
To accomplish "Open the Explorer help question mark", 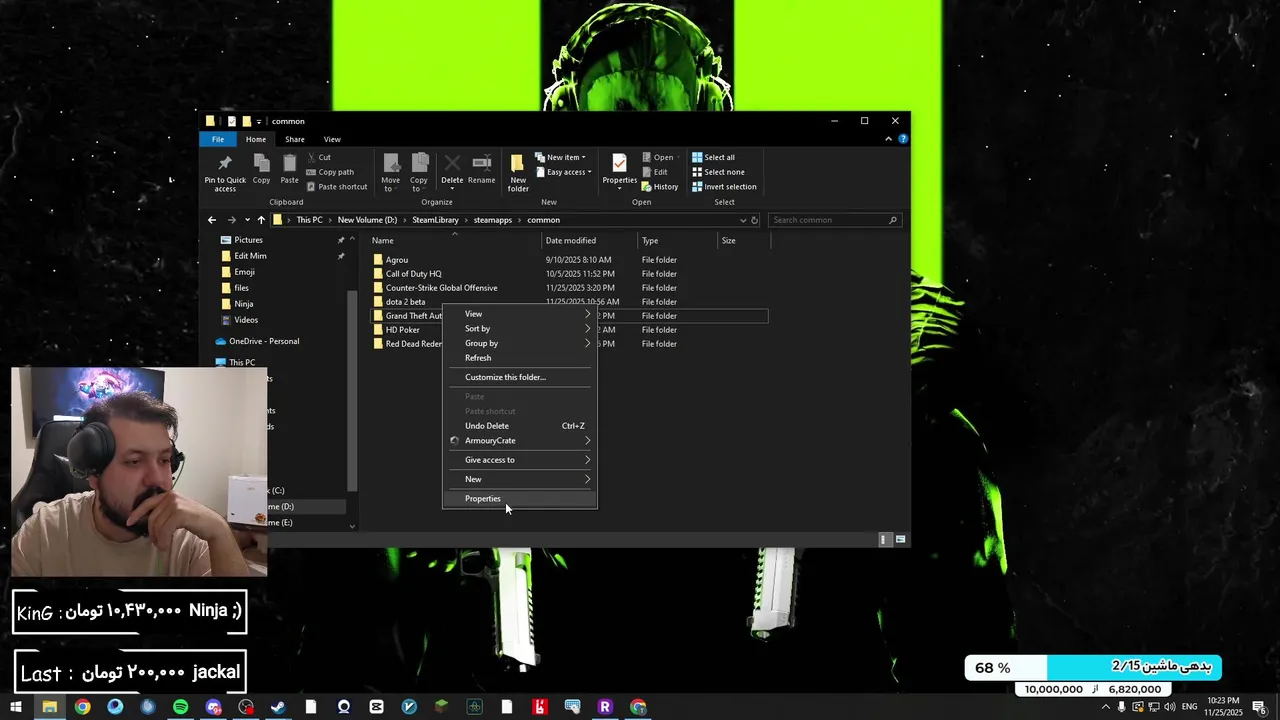I will (x=903, y=139).
